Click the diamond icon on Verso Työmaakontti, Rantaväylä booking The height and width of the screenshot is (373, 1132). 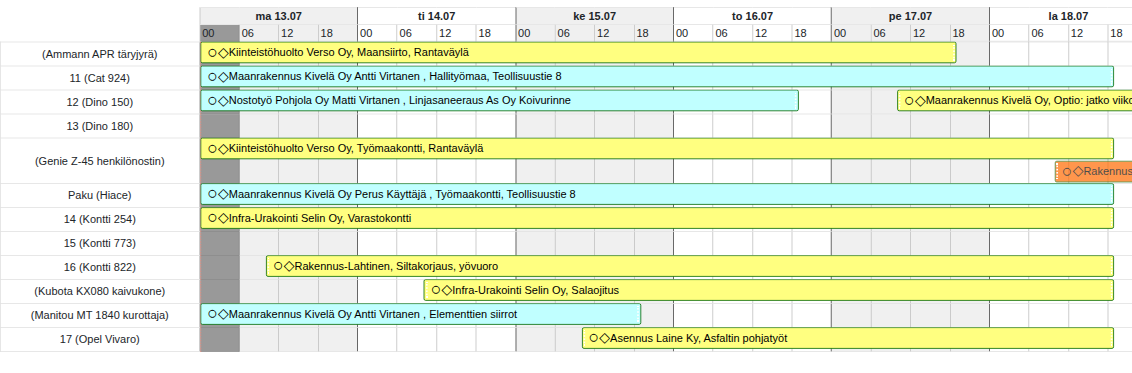[x=223, y=149]
